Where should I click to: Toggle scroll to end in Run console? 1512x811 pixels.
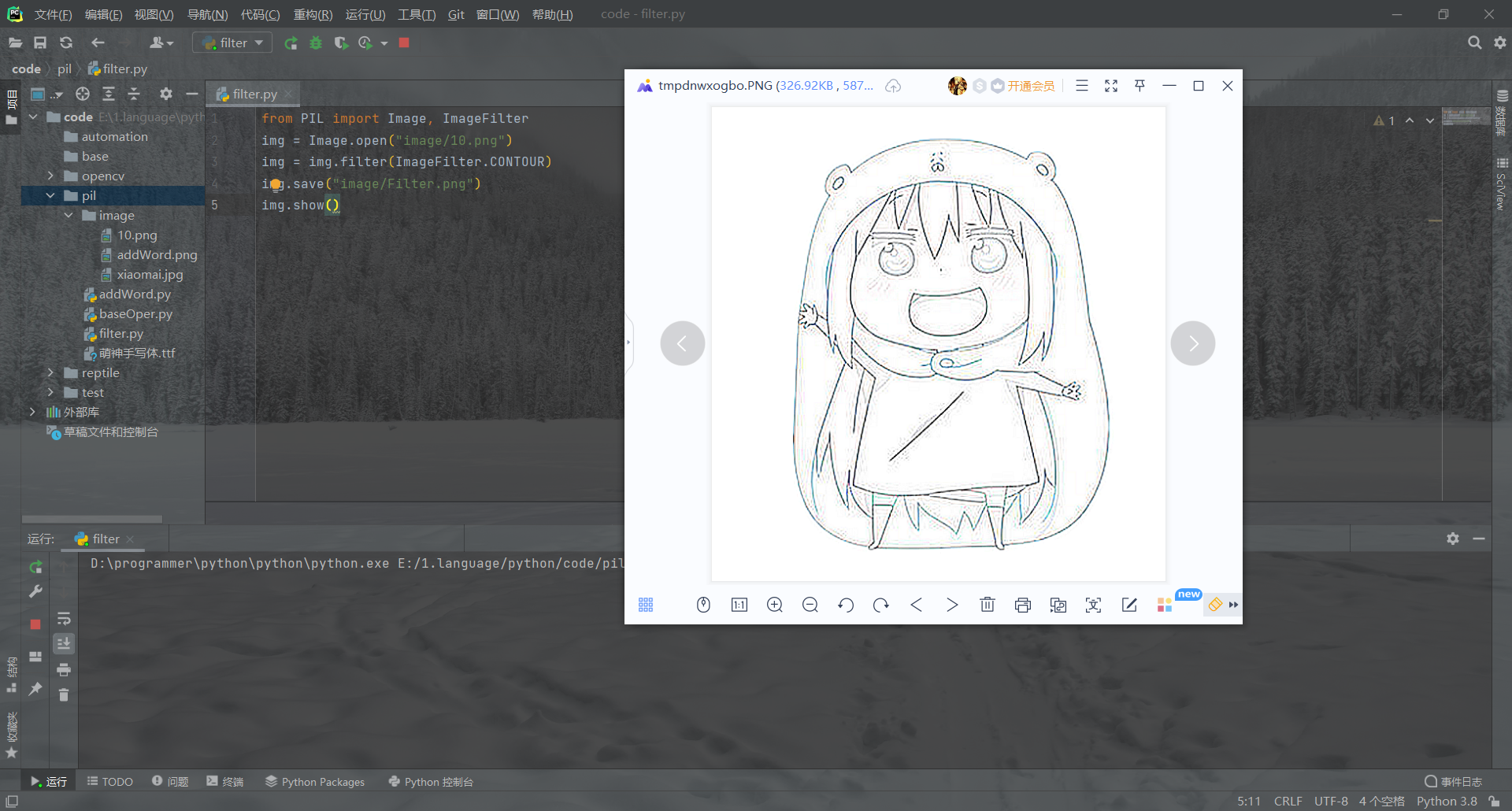[x=64, y=643]
